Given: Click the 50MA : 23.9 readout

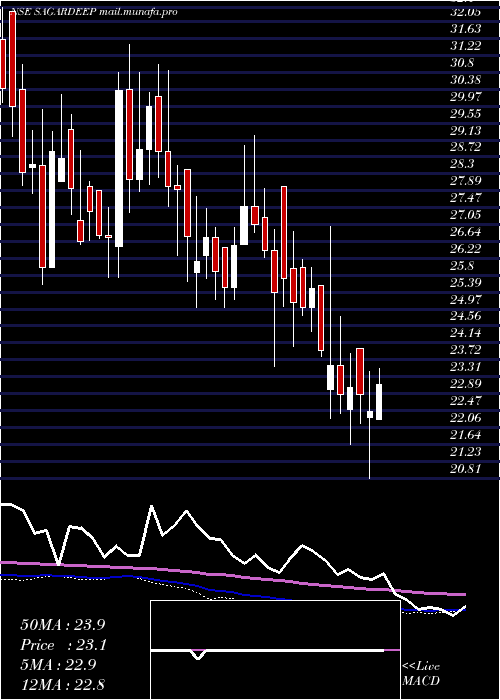Looking at the screenshot, I should tap(63, 625).
